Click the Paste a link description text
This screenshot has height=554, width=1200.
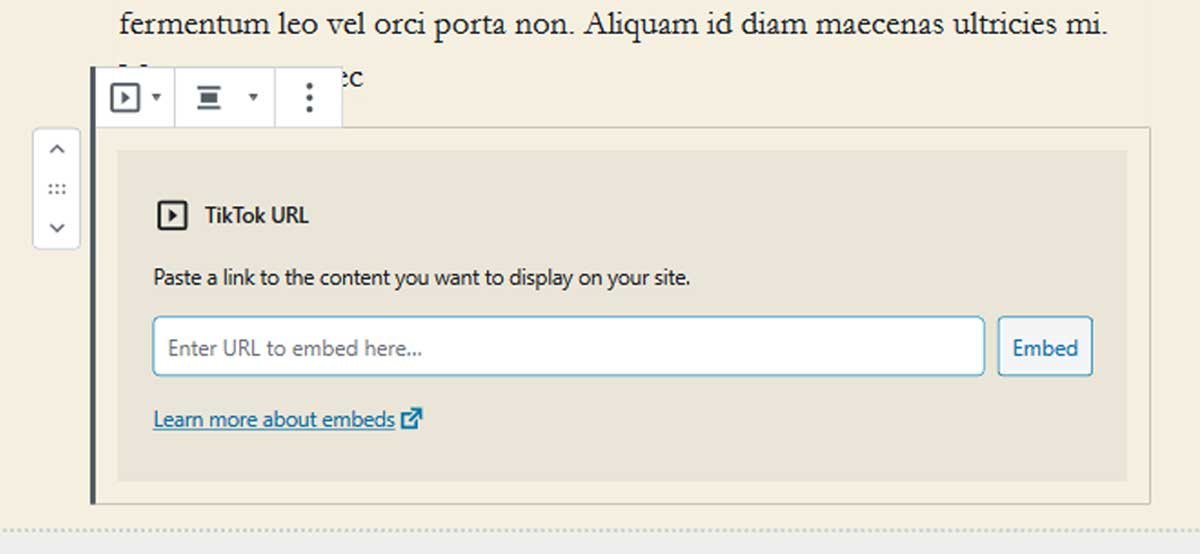(x=422, y=278)
